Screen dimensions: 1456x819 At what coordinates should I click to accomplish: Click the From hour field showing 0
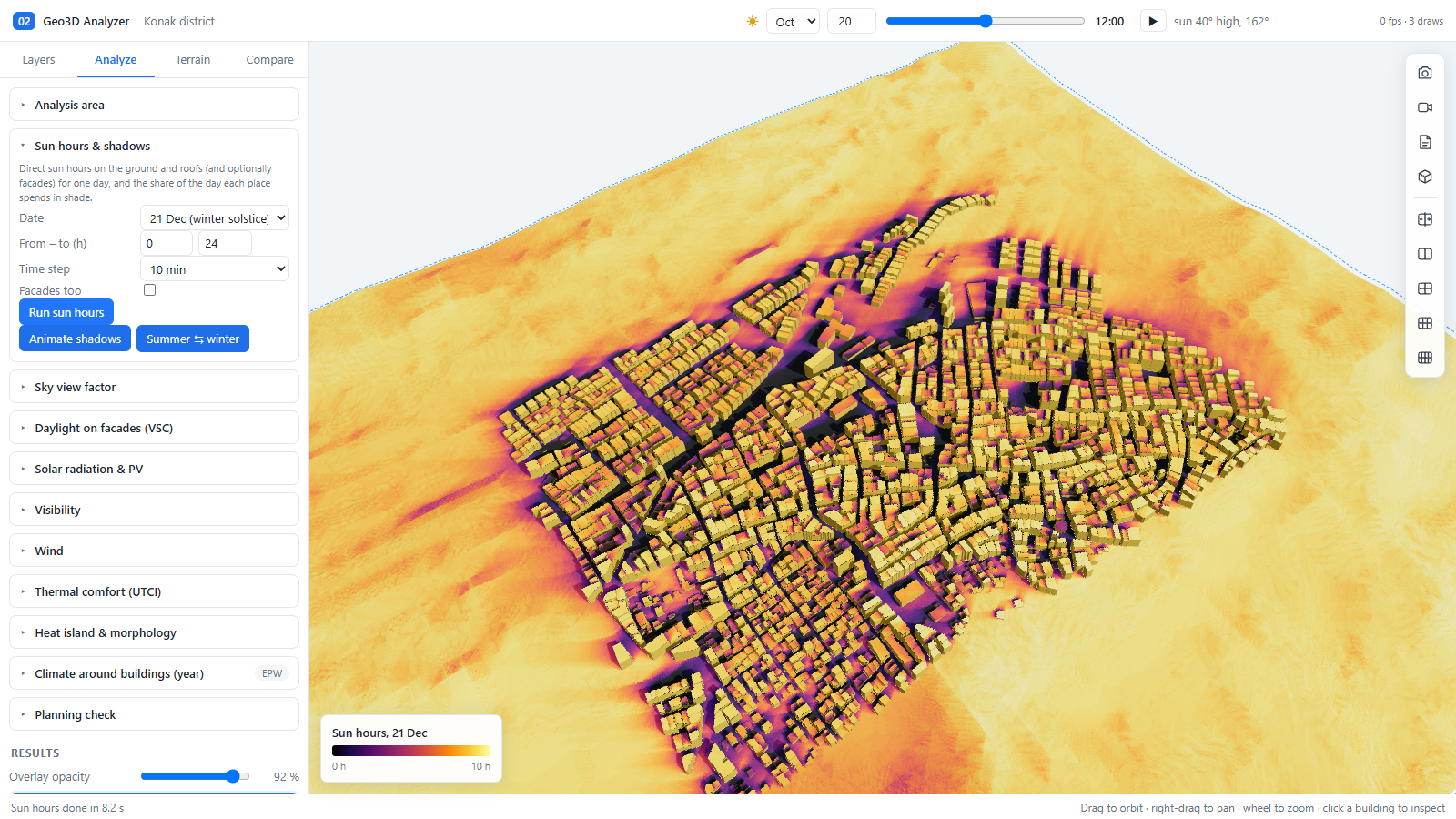point(167,243)
